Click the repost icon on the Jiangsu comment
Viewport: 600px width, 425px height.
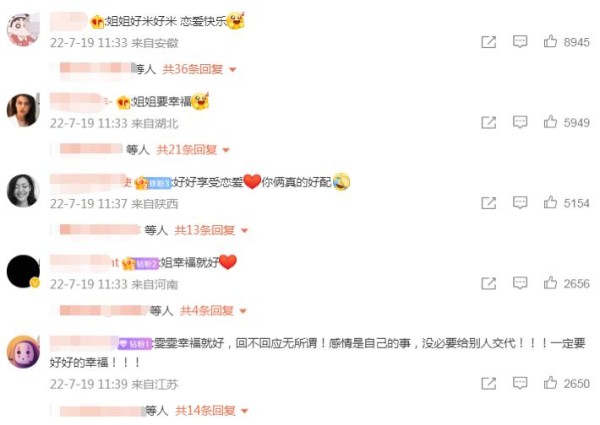pyautogui.click(x=488, y=383)
